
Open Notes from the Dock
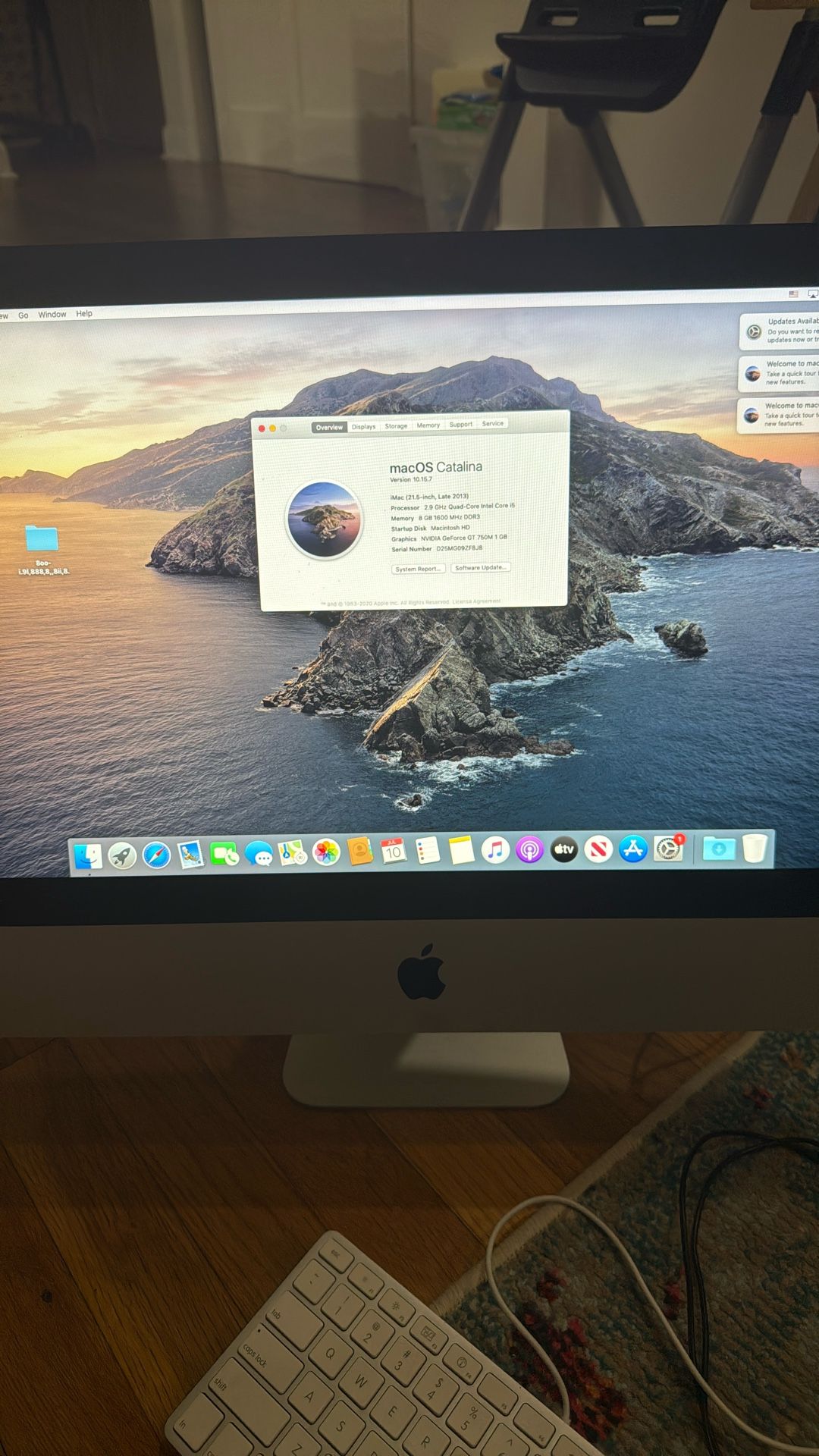pos(460,850)
